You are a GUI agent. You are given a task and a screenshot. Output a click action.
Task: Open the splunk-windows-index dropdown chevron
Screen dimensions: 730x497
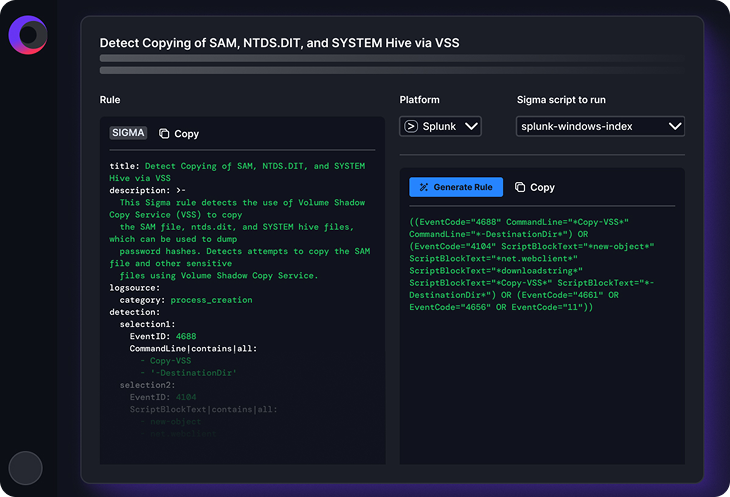(x=675, y=127)
